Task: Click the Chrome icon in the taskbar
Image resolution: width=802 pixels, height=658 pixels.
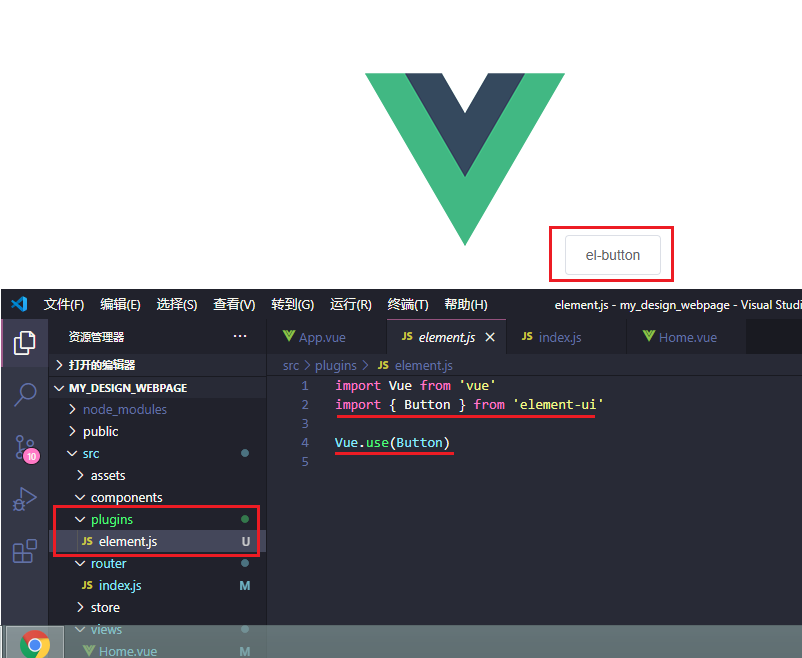Action: pos(35,644)
